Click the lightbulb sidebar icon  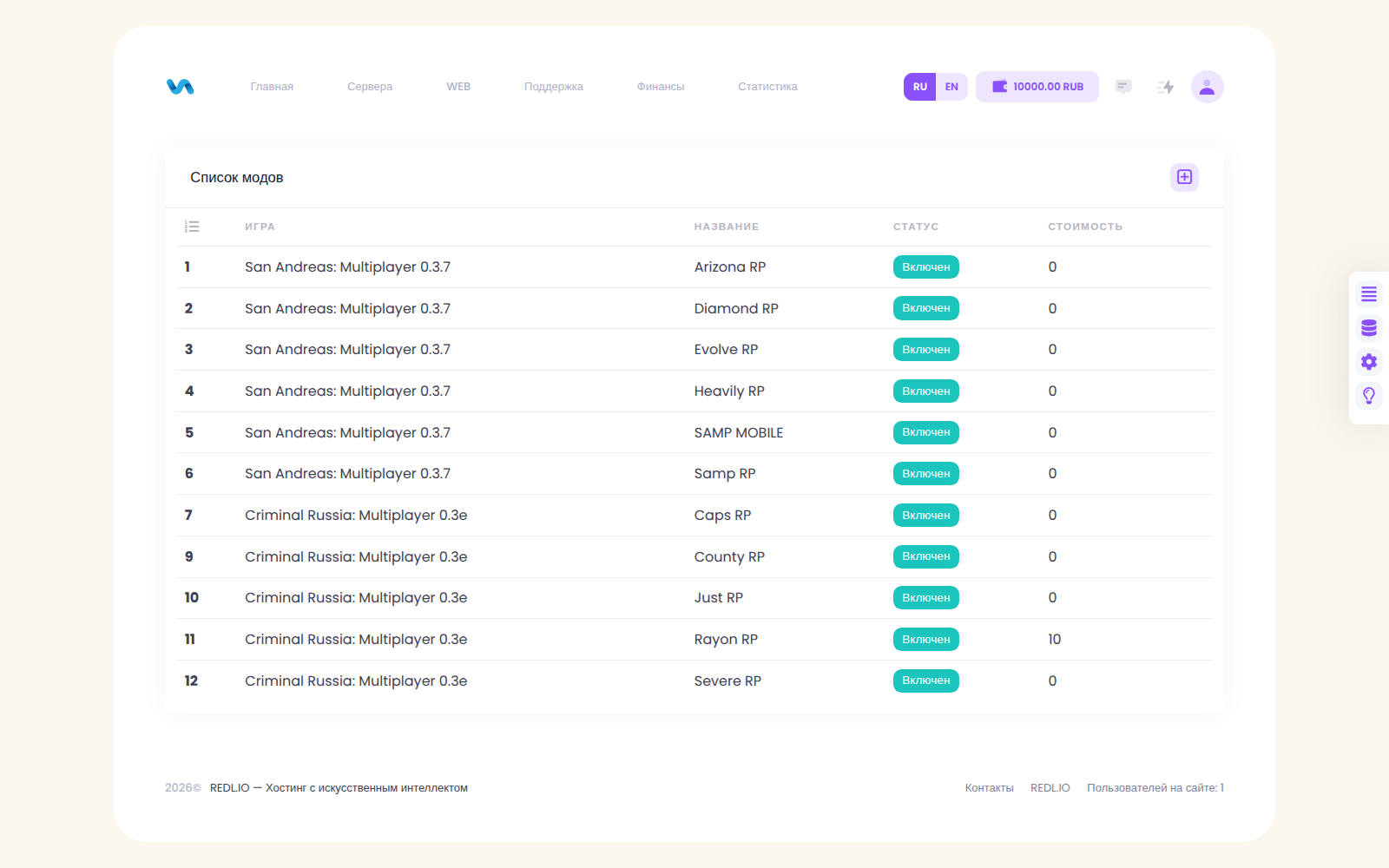pos(1369,396)
